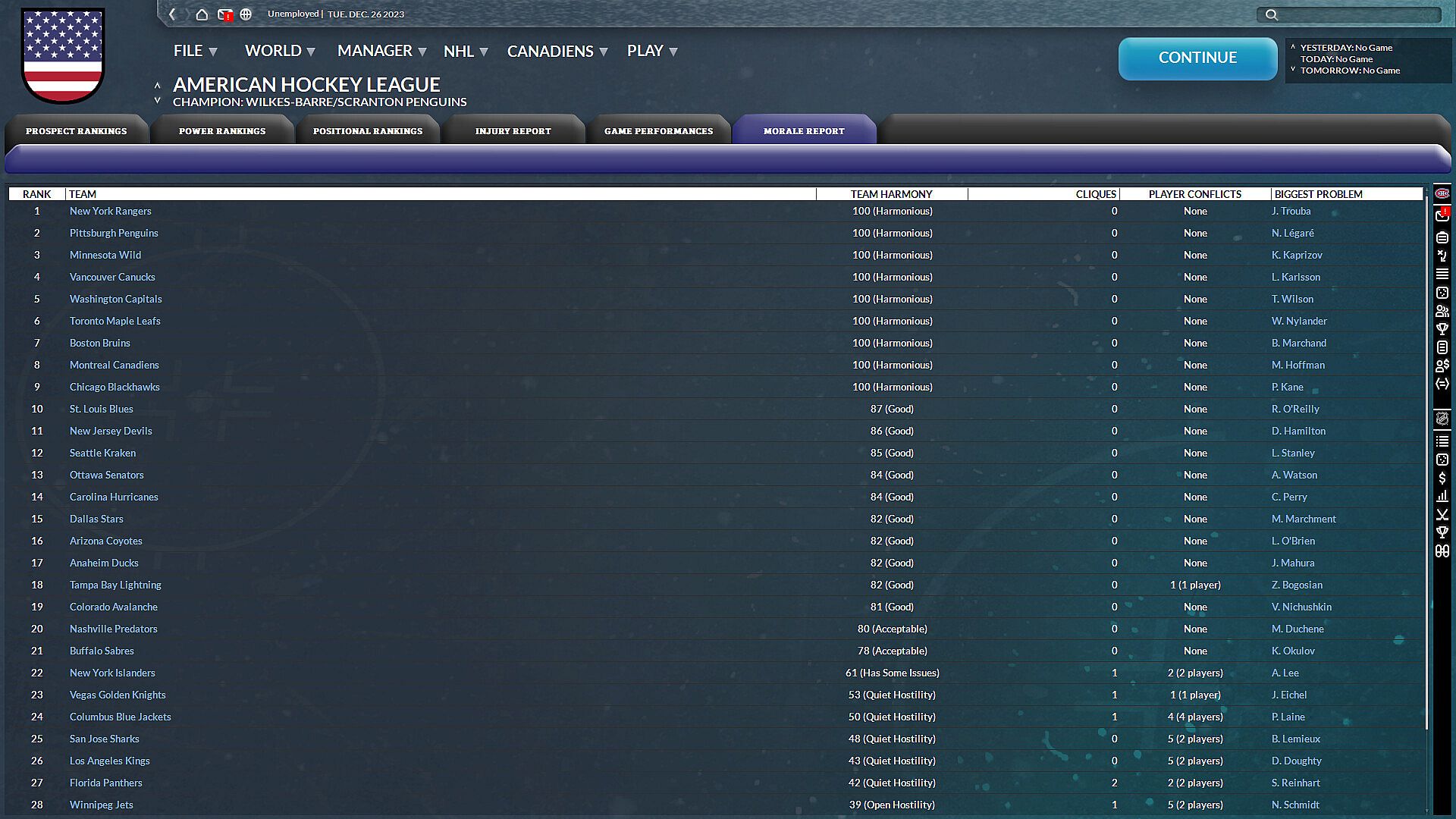Expand the WORLD dropdown menu
Screen dimensions: 1456x819
(x=280, y=51)
